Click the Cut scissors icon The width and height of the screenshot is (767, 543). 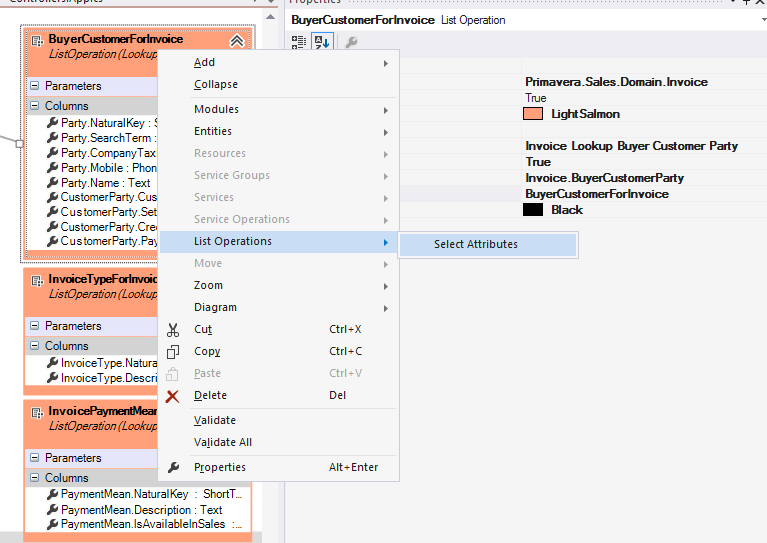(x=173, y=330)
